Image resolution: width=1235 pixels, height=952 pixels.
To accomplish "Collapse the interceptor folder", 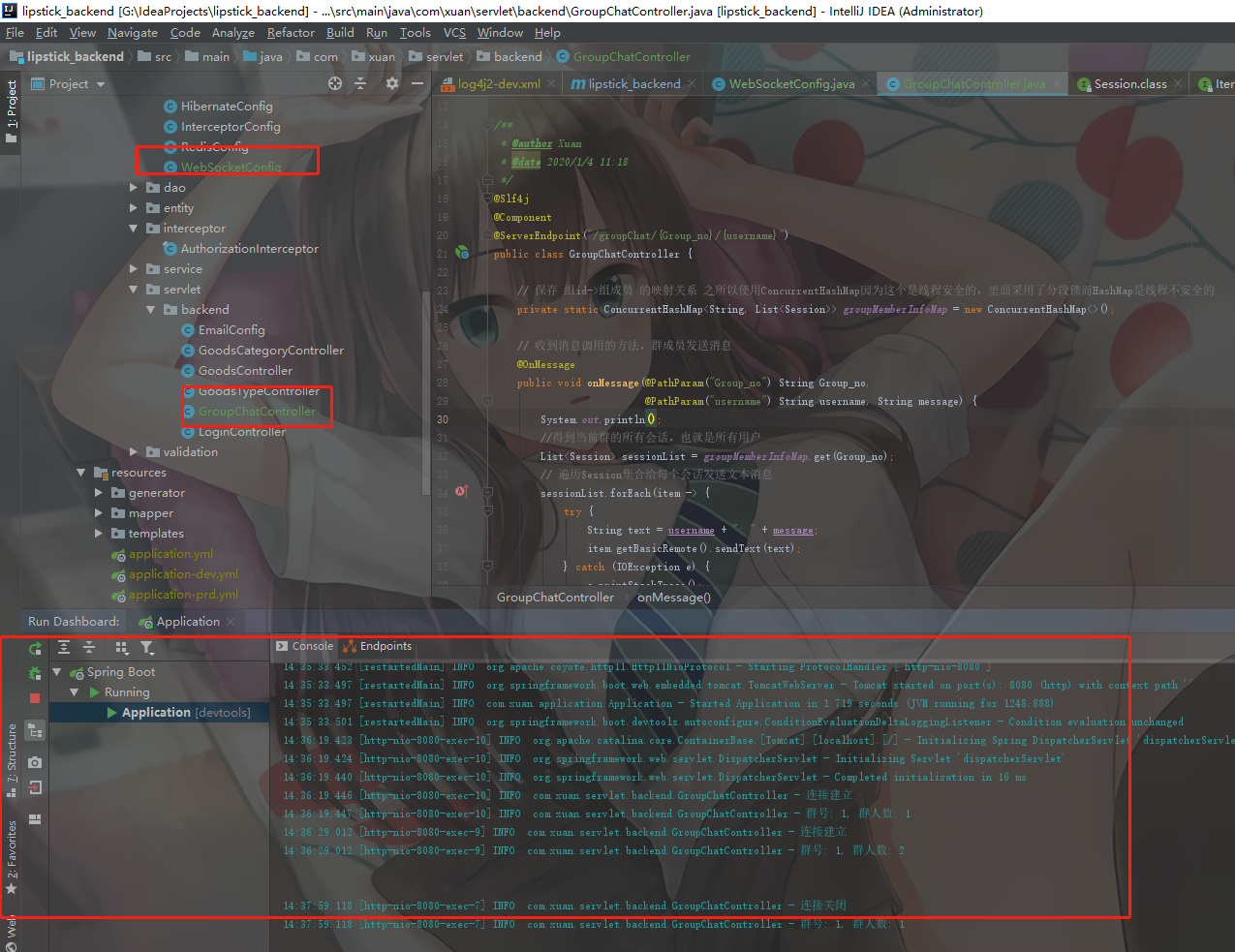I will [x=134, y=229].
